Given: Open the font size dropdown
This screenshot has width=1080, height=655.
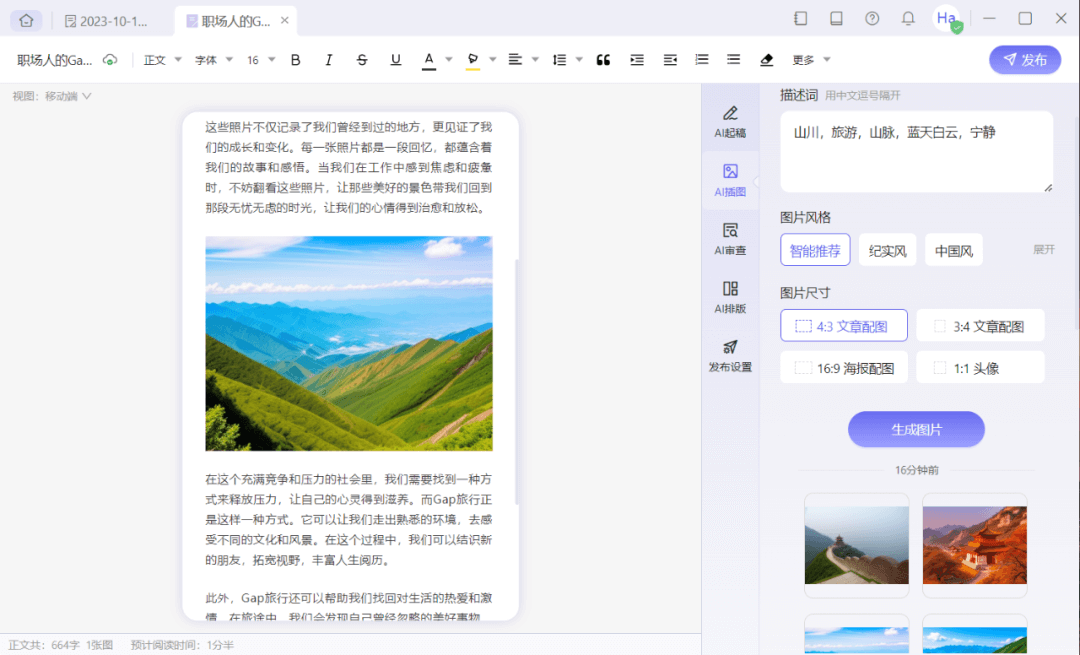Looking at the screenshot, I should pyautogui.click(x=259, y=59).
